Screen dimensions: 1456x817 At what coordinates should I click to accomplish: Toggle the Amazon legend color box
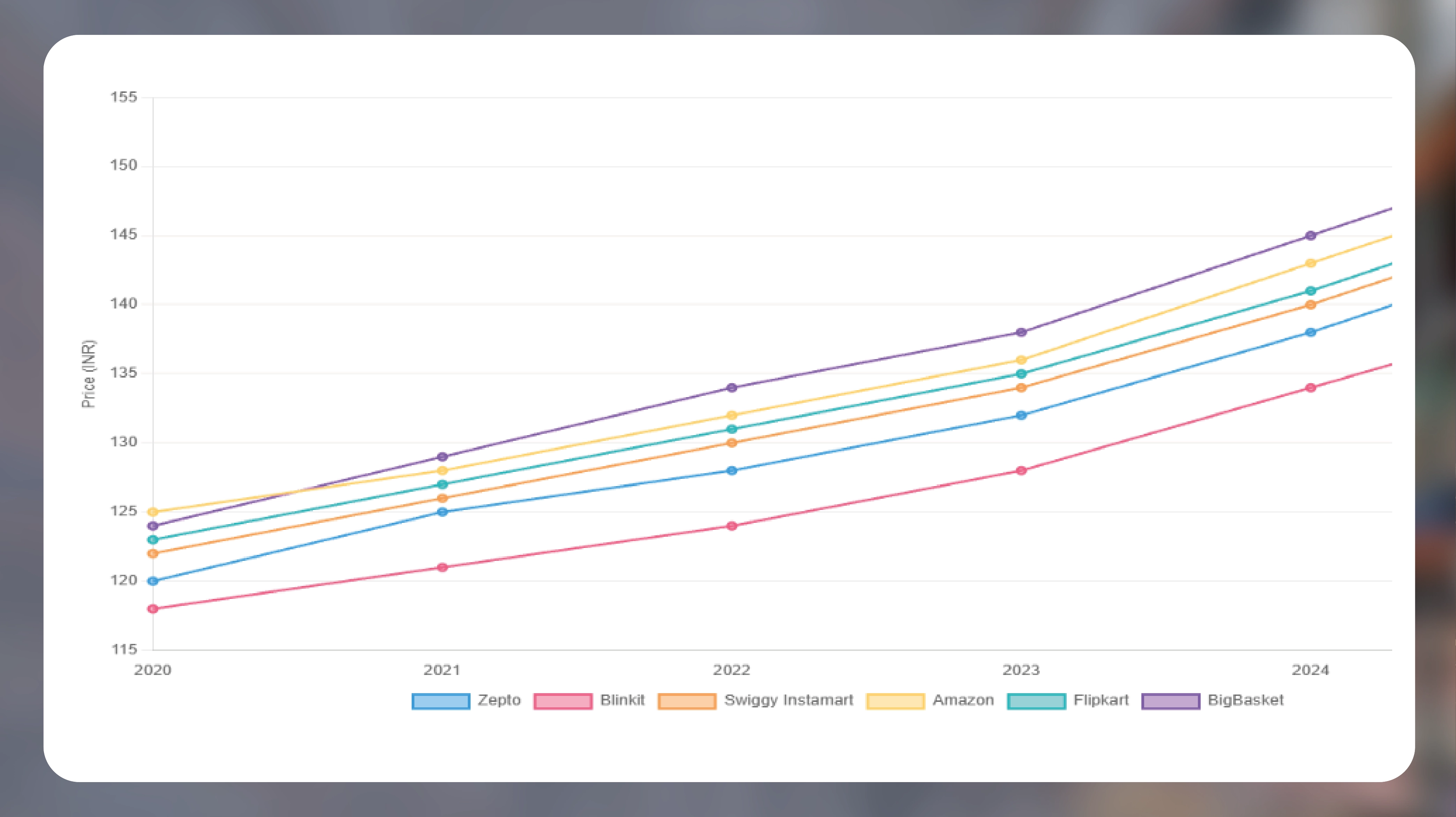[x=895, y=701]
